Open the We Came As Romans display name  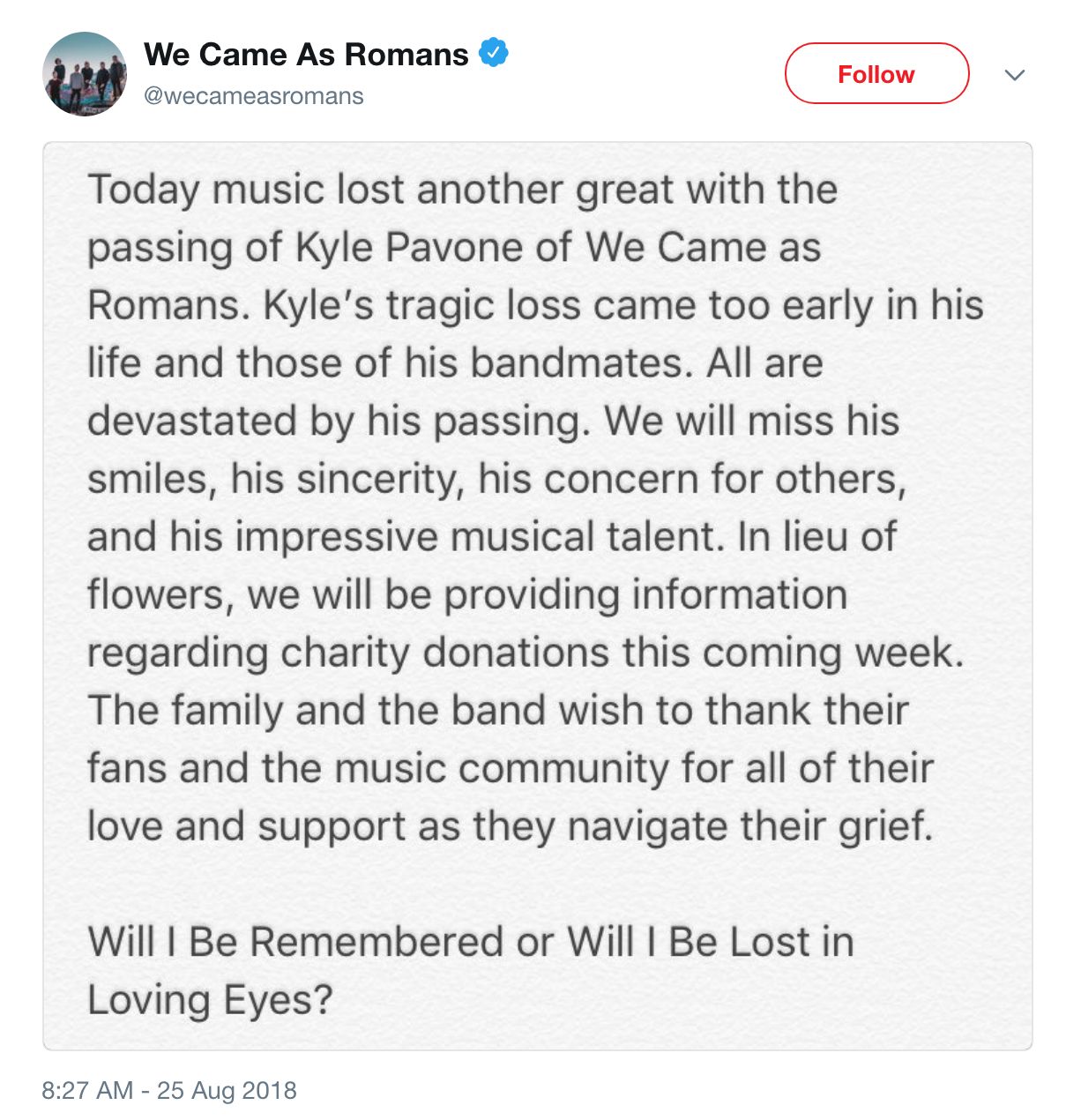click(306, 55)
